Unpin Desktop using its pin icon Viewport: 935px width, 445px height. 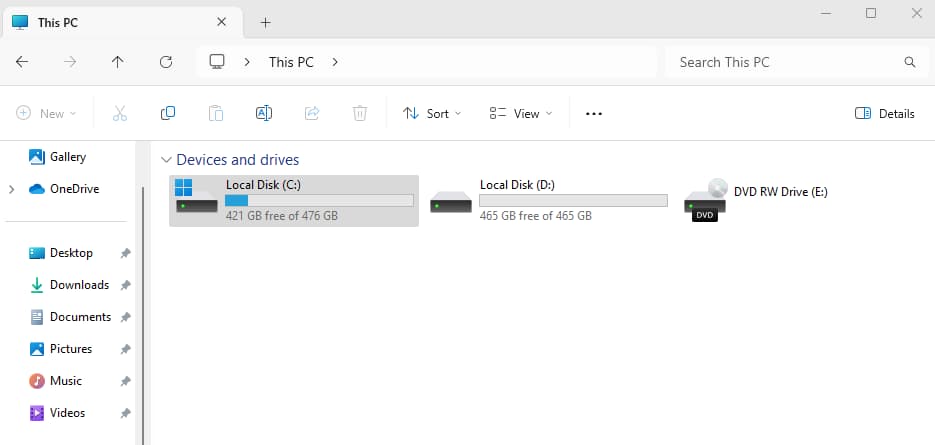pyautogui.click(x=125, y=253)
